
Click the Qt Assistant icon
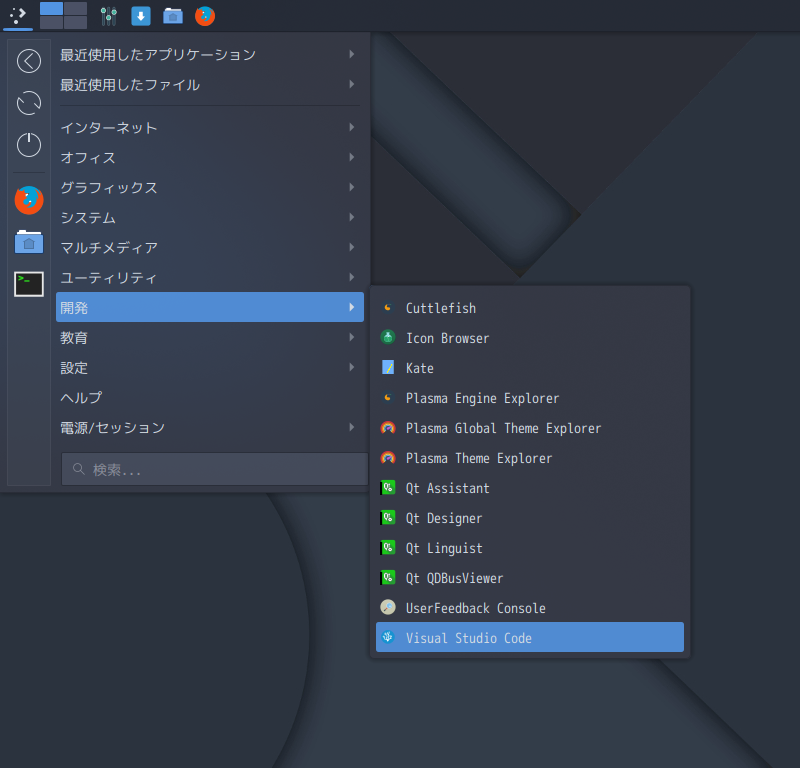point(388,488)
